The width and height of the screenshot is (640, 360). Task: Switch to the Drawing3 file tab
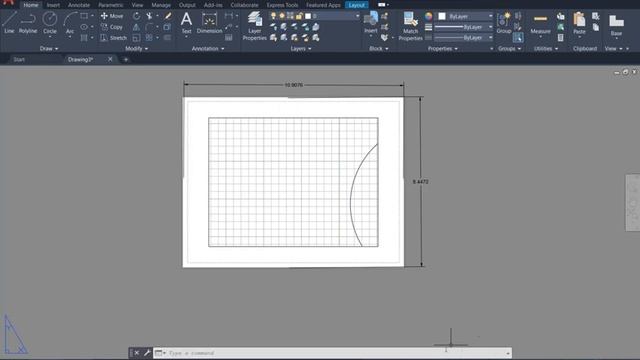tap(80, 60)
